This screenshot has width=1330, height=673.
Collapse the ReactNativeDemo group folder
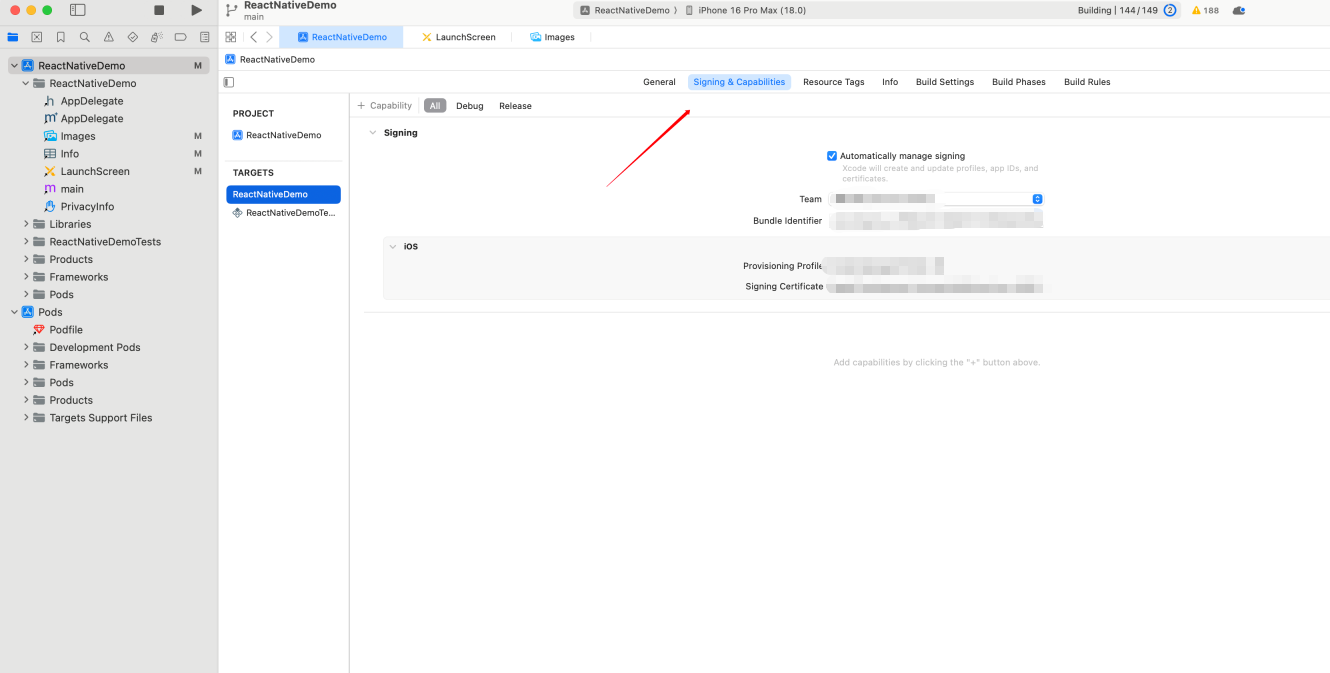click(x=26, y=83)
